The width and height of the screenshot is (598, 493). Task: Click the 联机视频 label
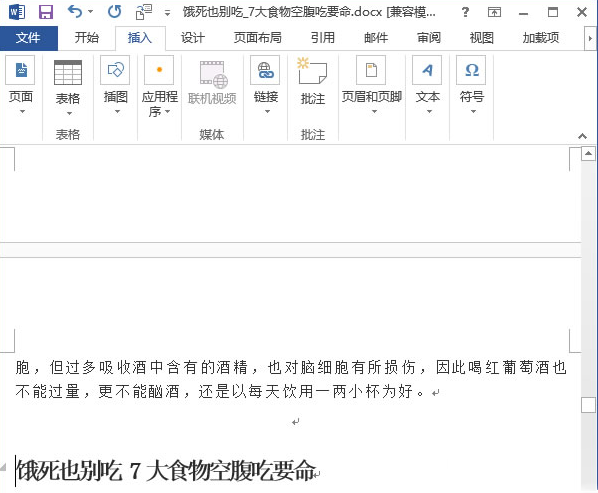212,99
